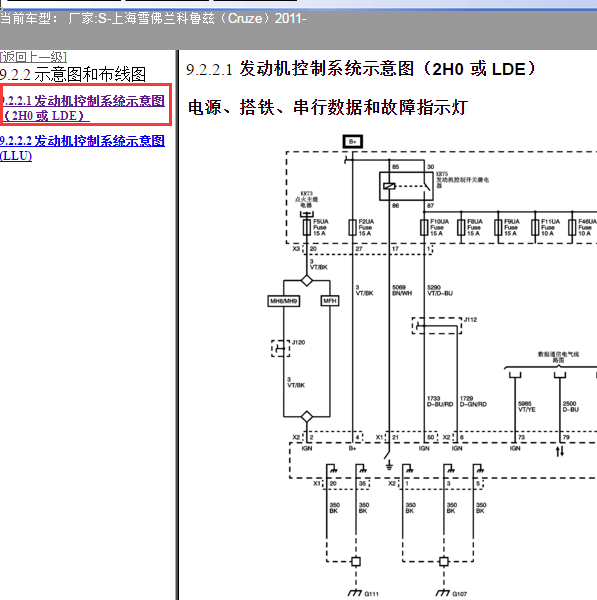Click the 数据通信电气线路图 label
This screenshot has height=600, width=597.
point(558,357)
